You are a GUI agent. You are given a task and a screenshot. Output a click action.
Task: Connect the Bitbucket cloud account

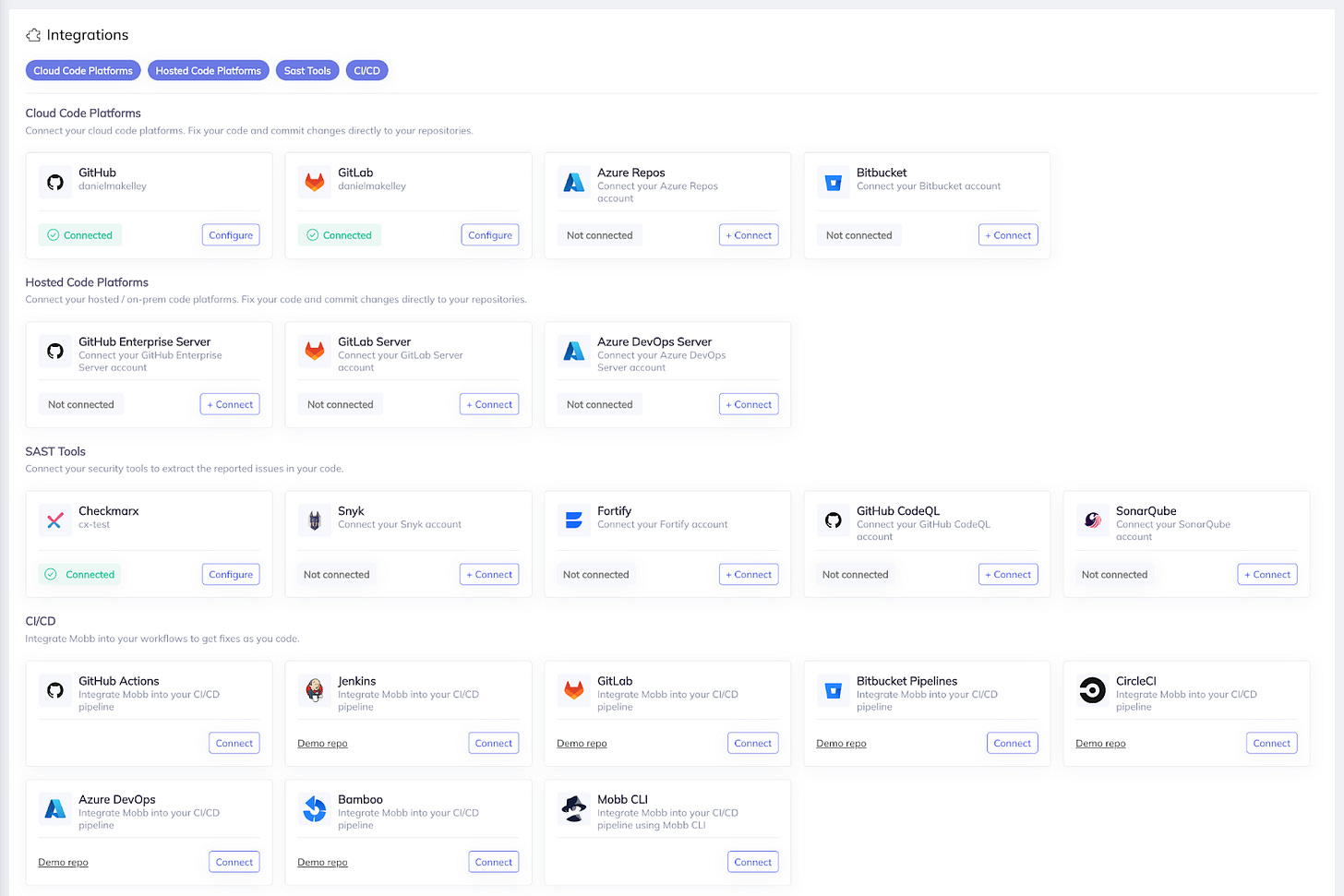[1008, 235]
